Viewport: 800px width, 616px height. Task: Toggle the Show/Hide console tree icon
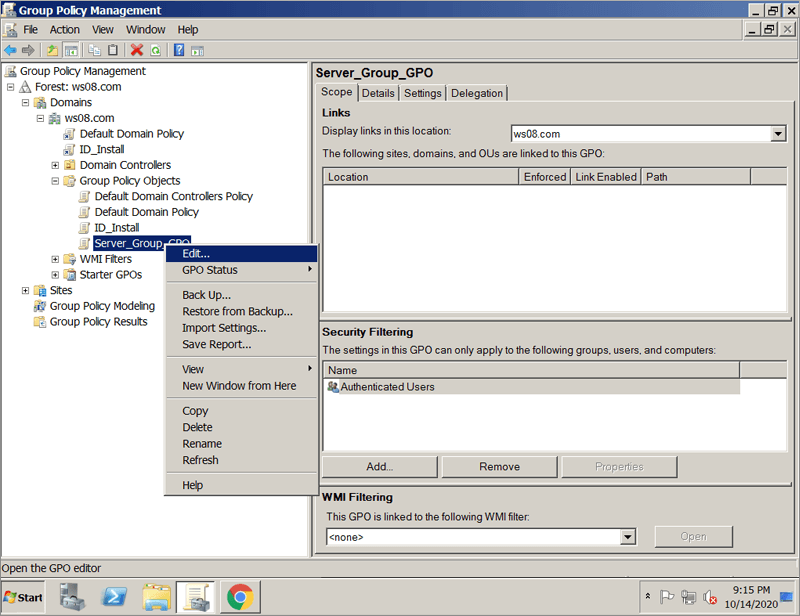click(71, 50)
